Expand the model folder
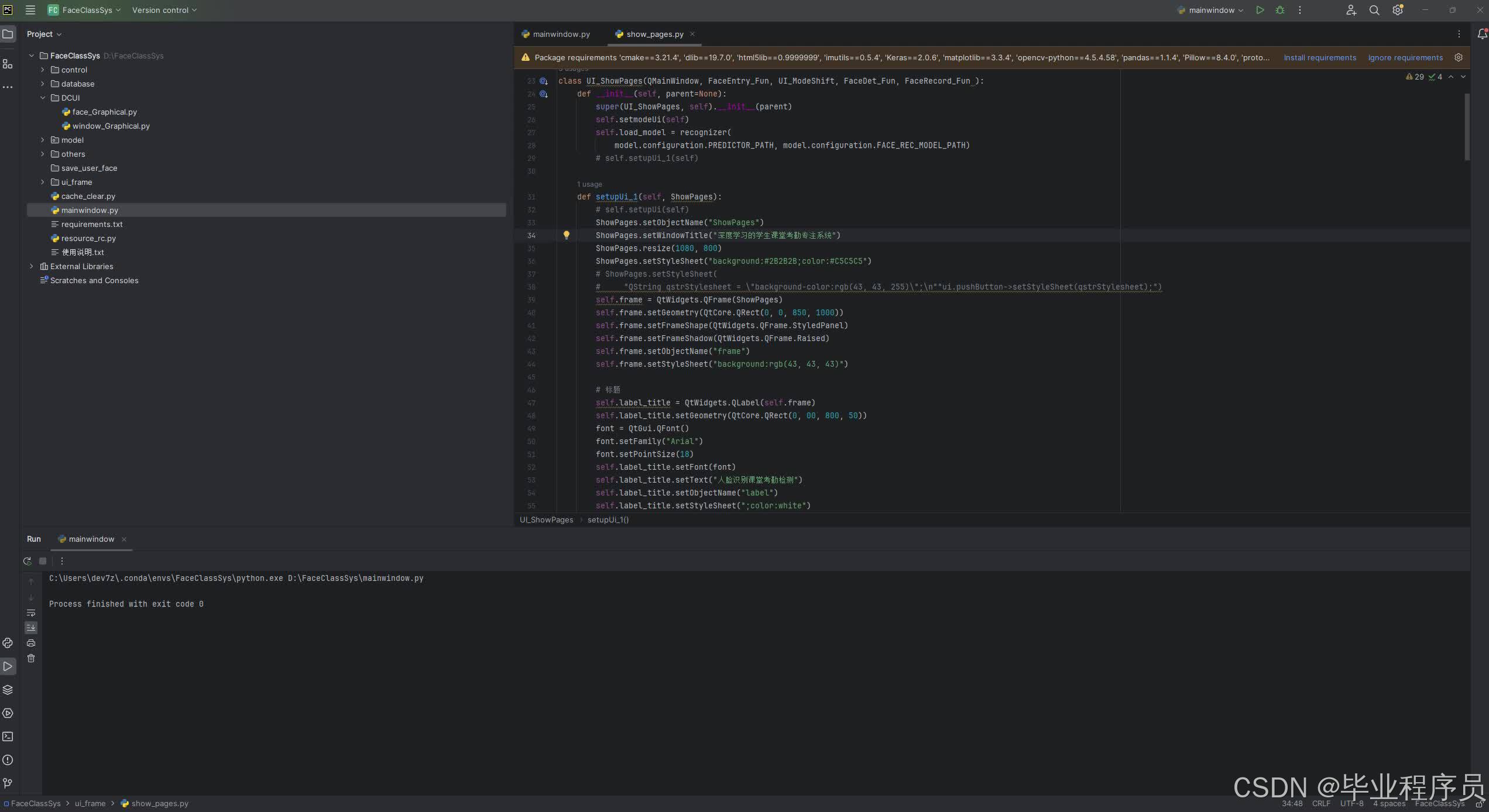This screenshot has height=812, width=1489. click(43, 140)
